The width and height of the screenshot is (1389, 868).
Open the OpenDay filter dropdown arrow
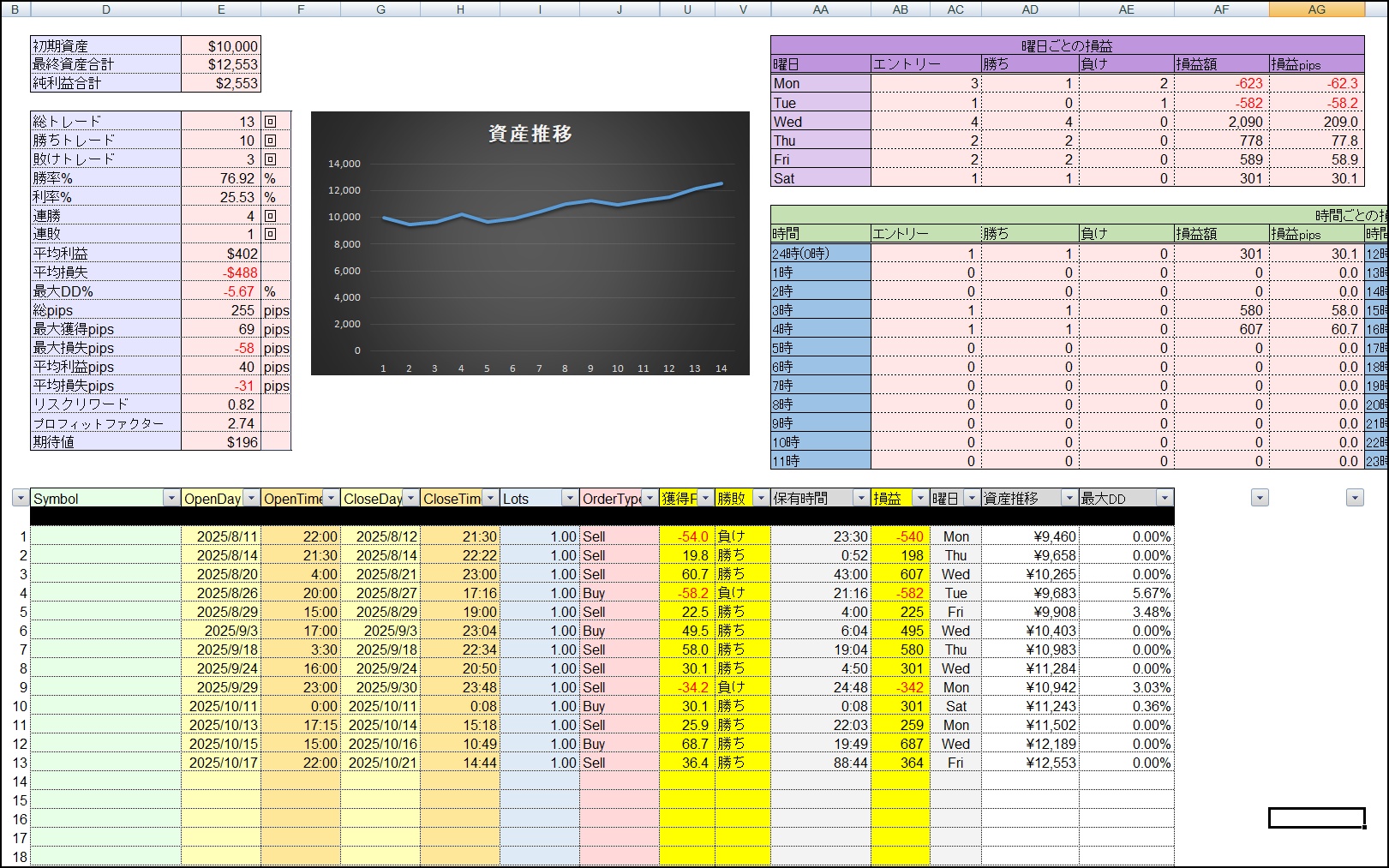(250, 499)
